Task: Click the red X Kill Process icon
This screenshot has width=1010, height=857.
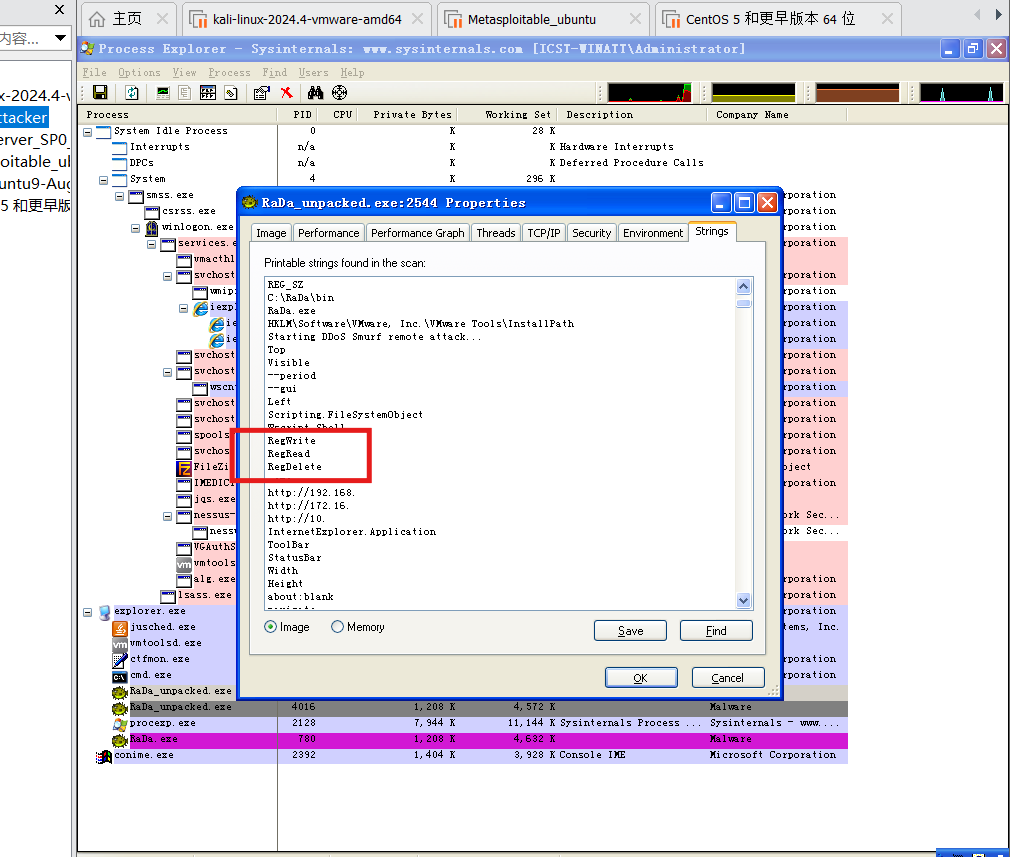Action: [x=287, y=93]
